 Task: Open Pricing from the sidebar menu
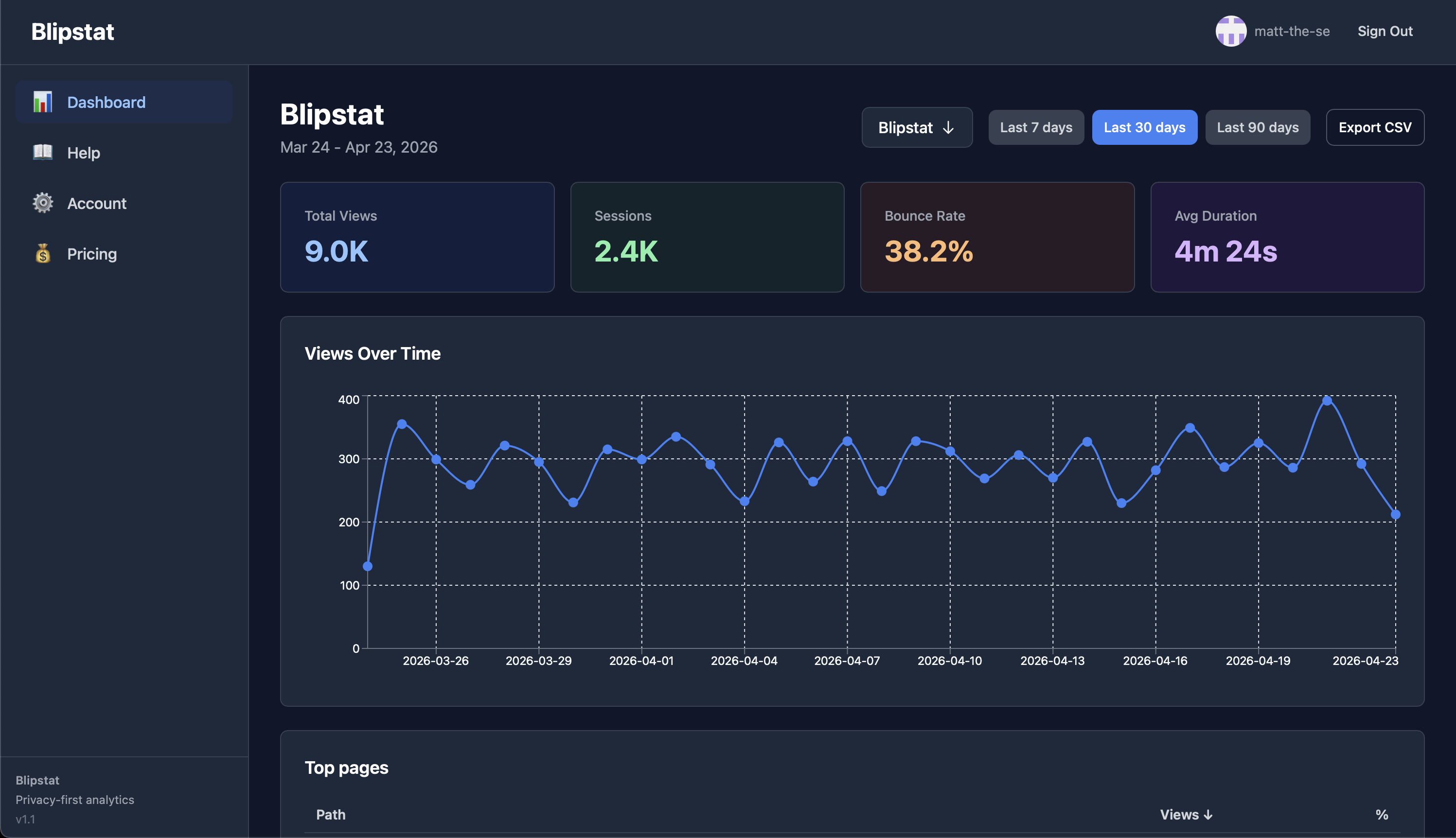(91, 253)
